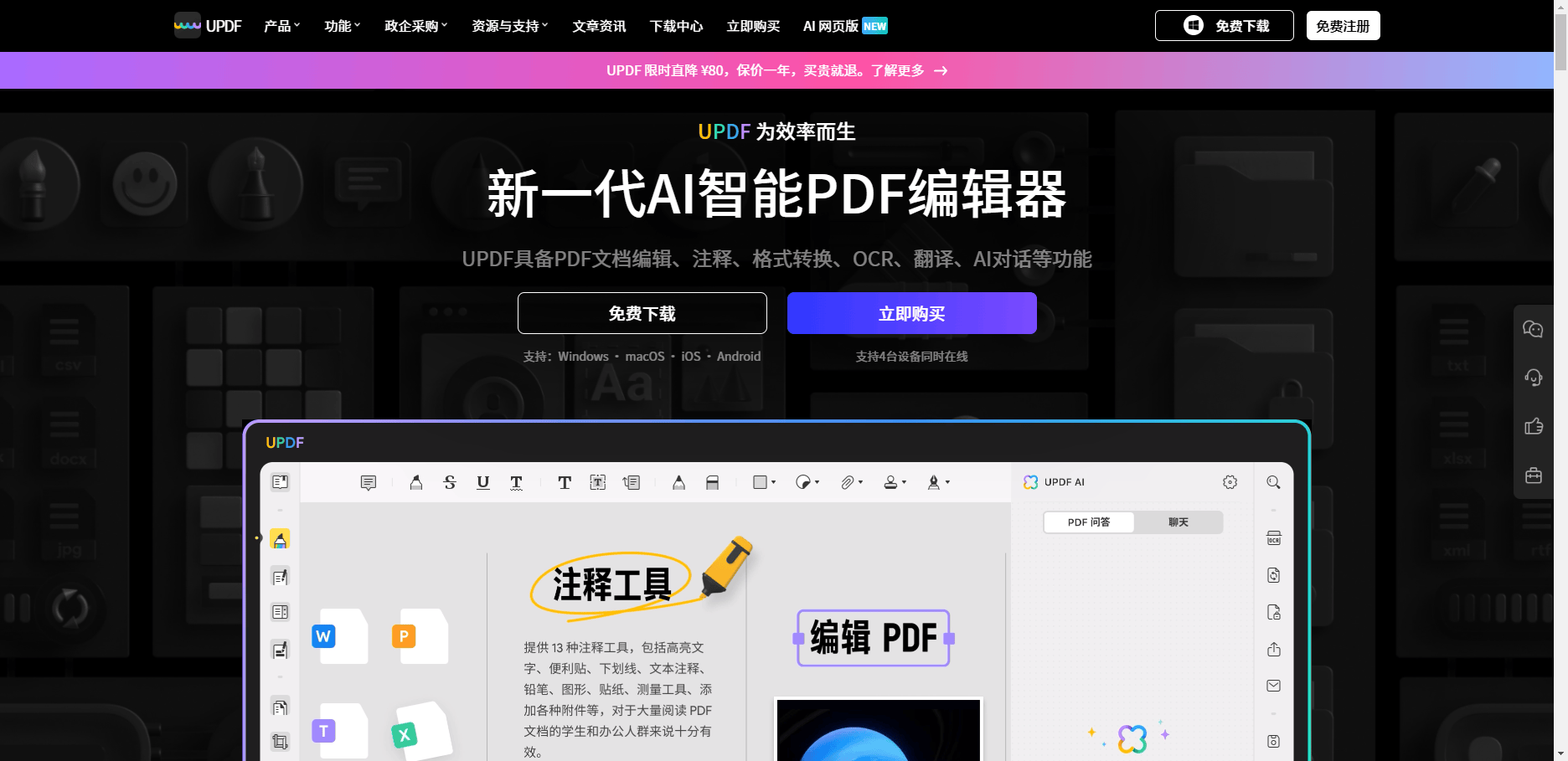The height and width of the screenshot is (761, 1568).
Task: Click the briefcase icon in floating sidebar
Action: pyautogui.click(x=1533, y=475)
